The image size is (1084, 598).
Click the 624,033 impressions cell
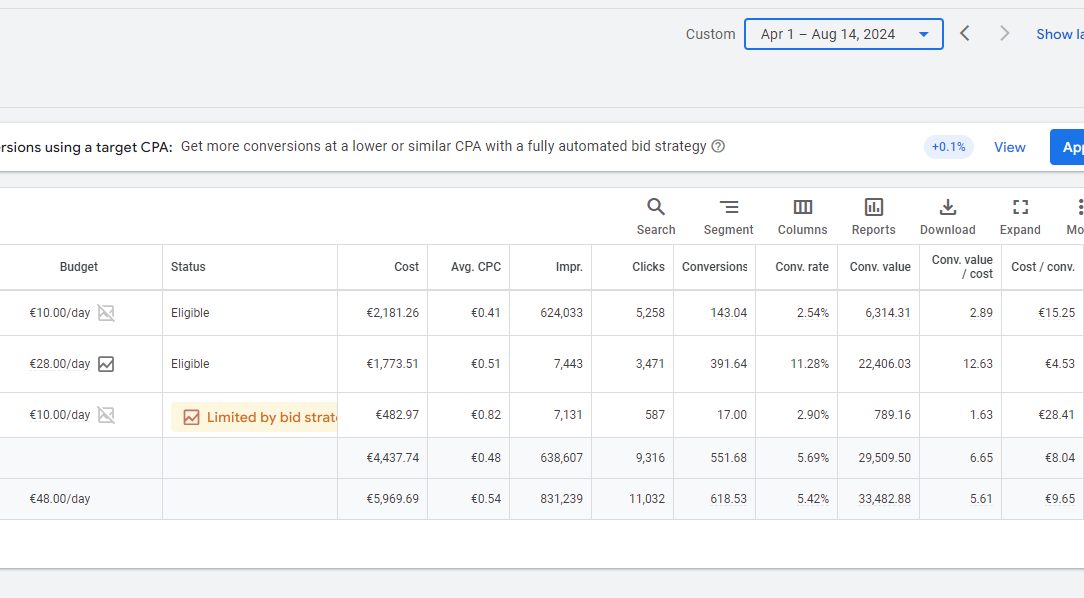point(561,313)
